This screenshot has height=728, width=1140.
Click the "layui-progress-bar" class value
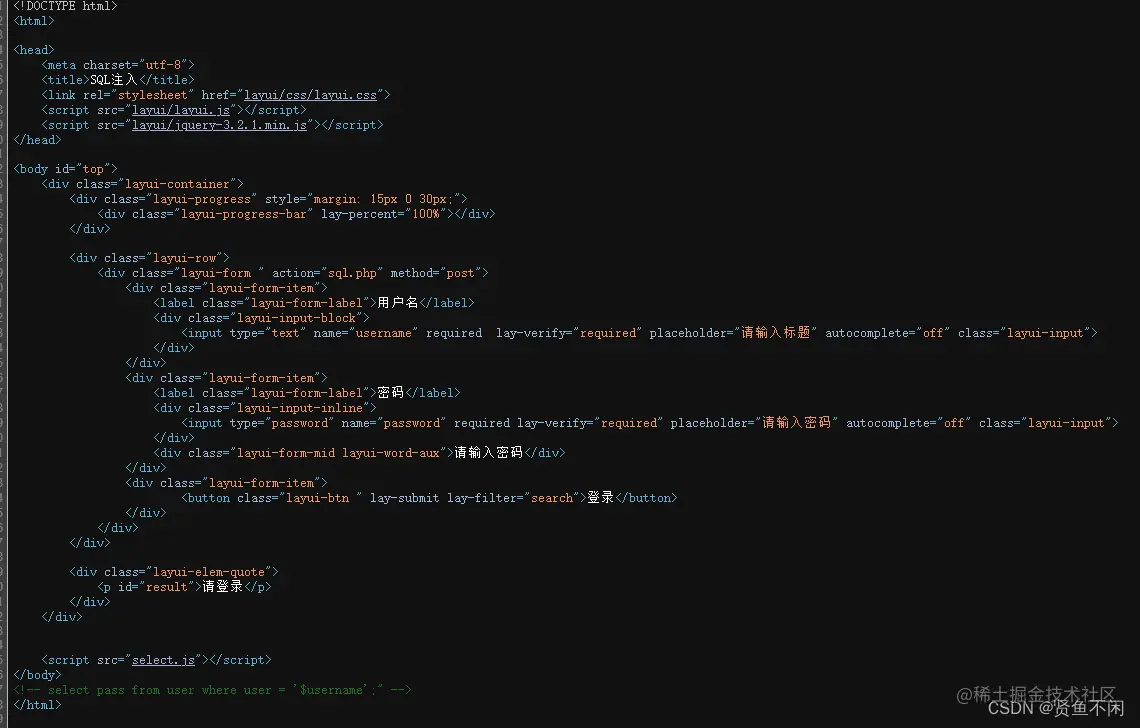[244, 214]
